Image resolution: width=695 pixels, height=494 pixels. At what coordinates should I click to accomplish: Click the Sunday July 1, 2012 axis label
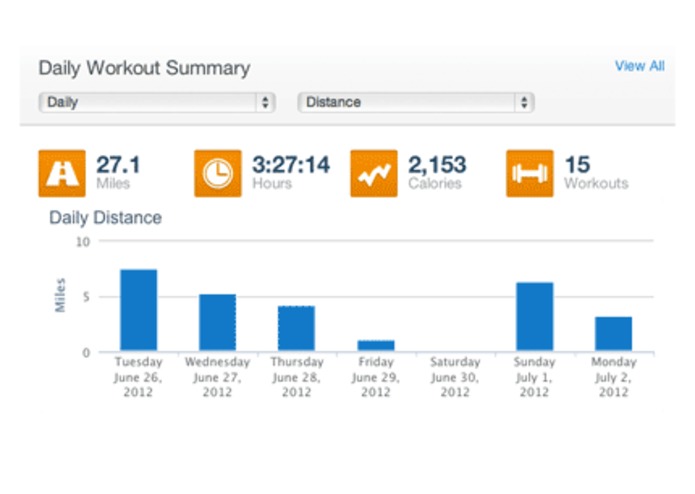click(x=535, y=377)
